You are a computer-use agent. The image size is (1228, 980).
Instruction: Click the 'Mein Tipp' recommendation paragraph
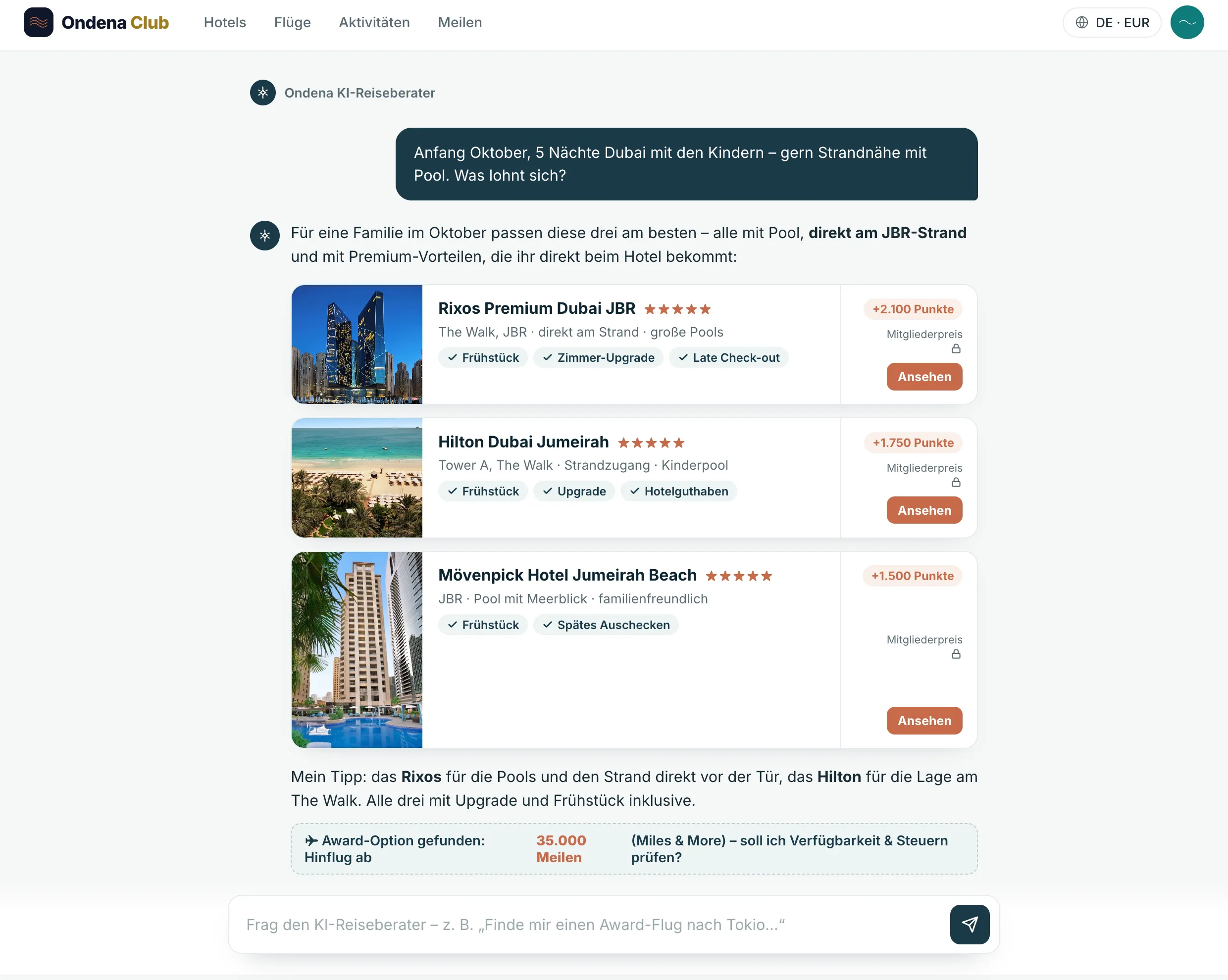tap(634, 788)
